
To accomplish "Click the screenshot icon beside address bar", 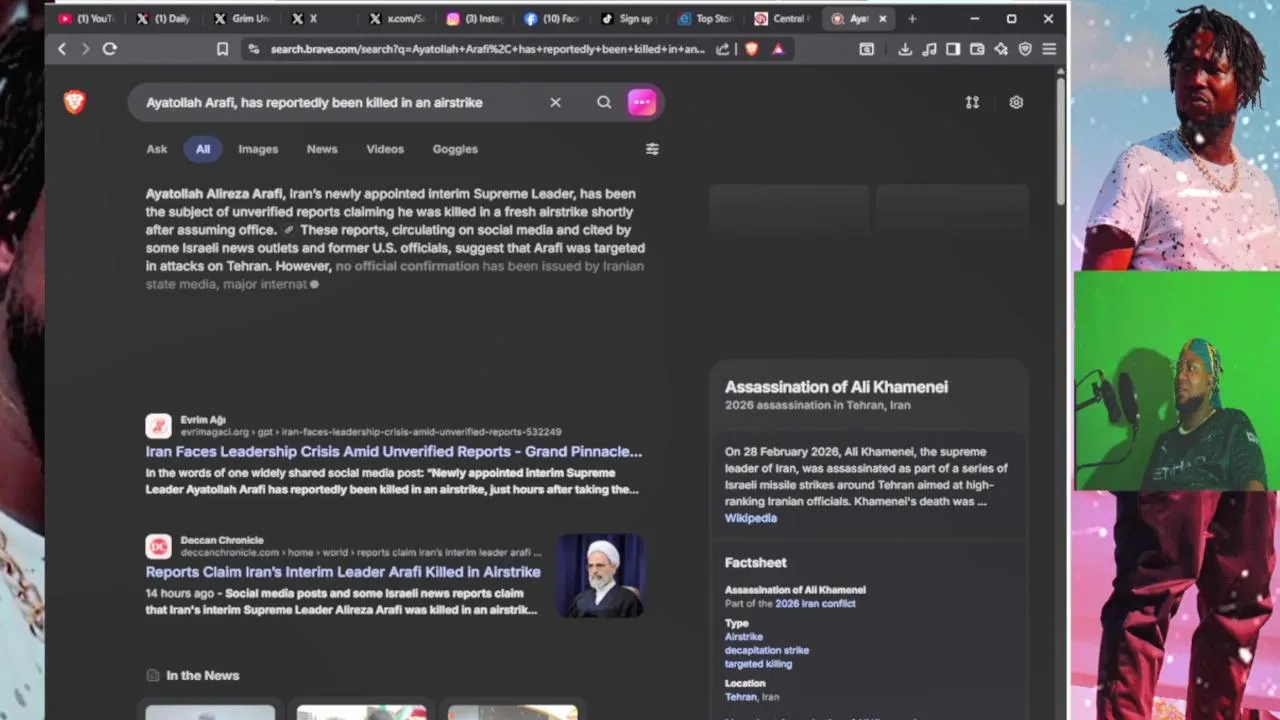I will click(x=867, y=49).
